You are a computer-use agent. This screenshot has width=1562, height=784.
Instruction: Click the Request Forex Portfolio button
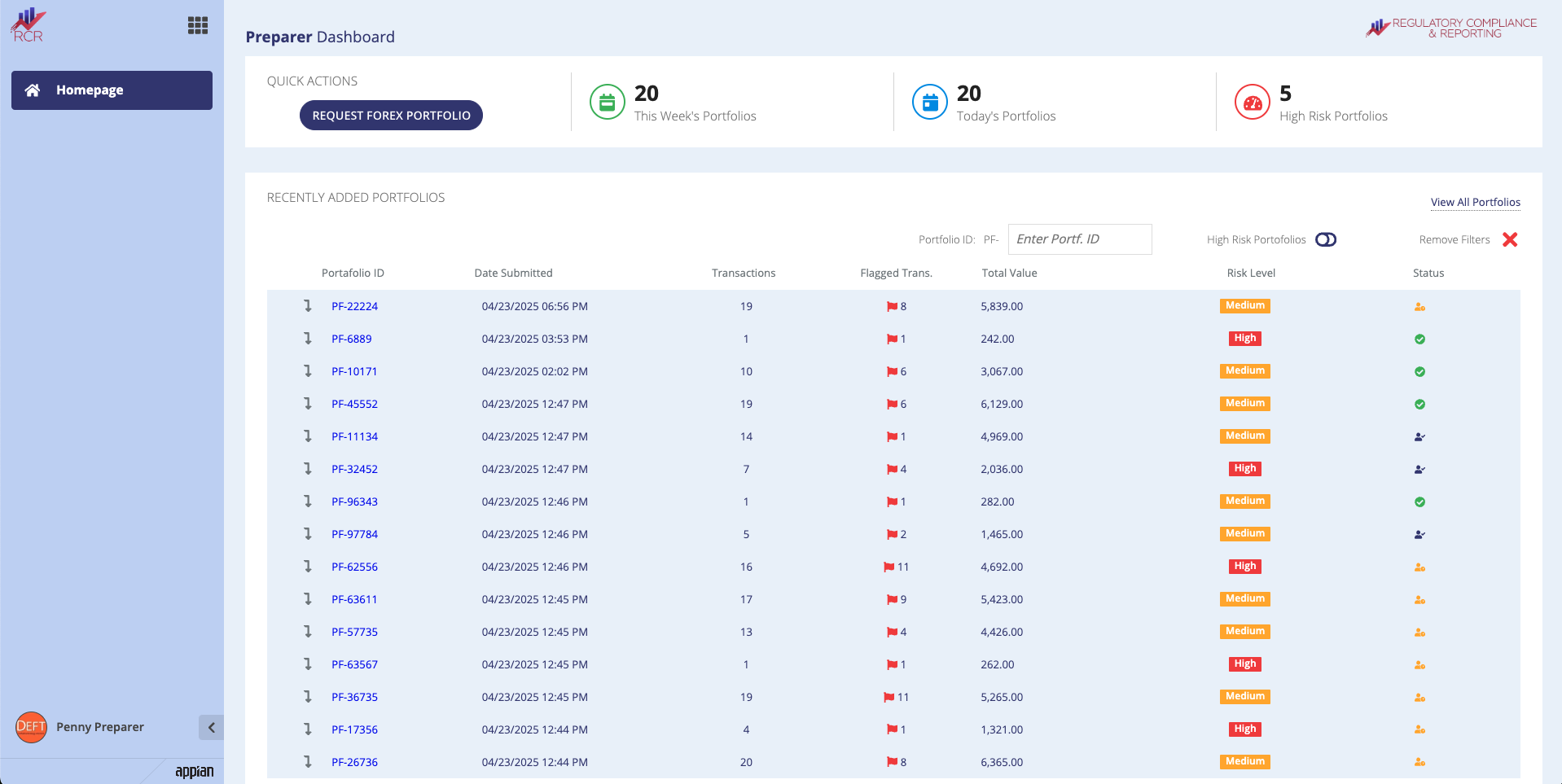pyautogui.click(x=391, y=116)
